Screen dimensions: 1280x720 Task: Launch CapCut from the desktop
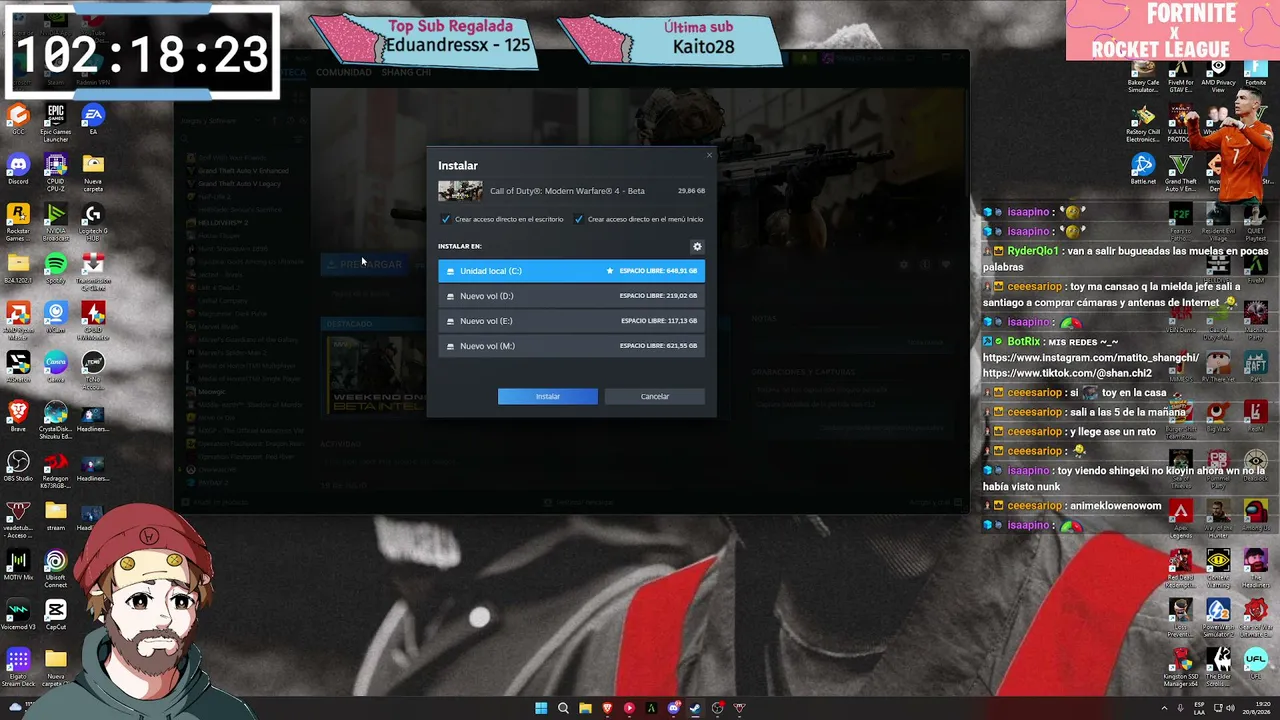(x=56, y=615)
